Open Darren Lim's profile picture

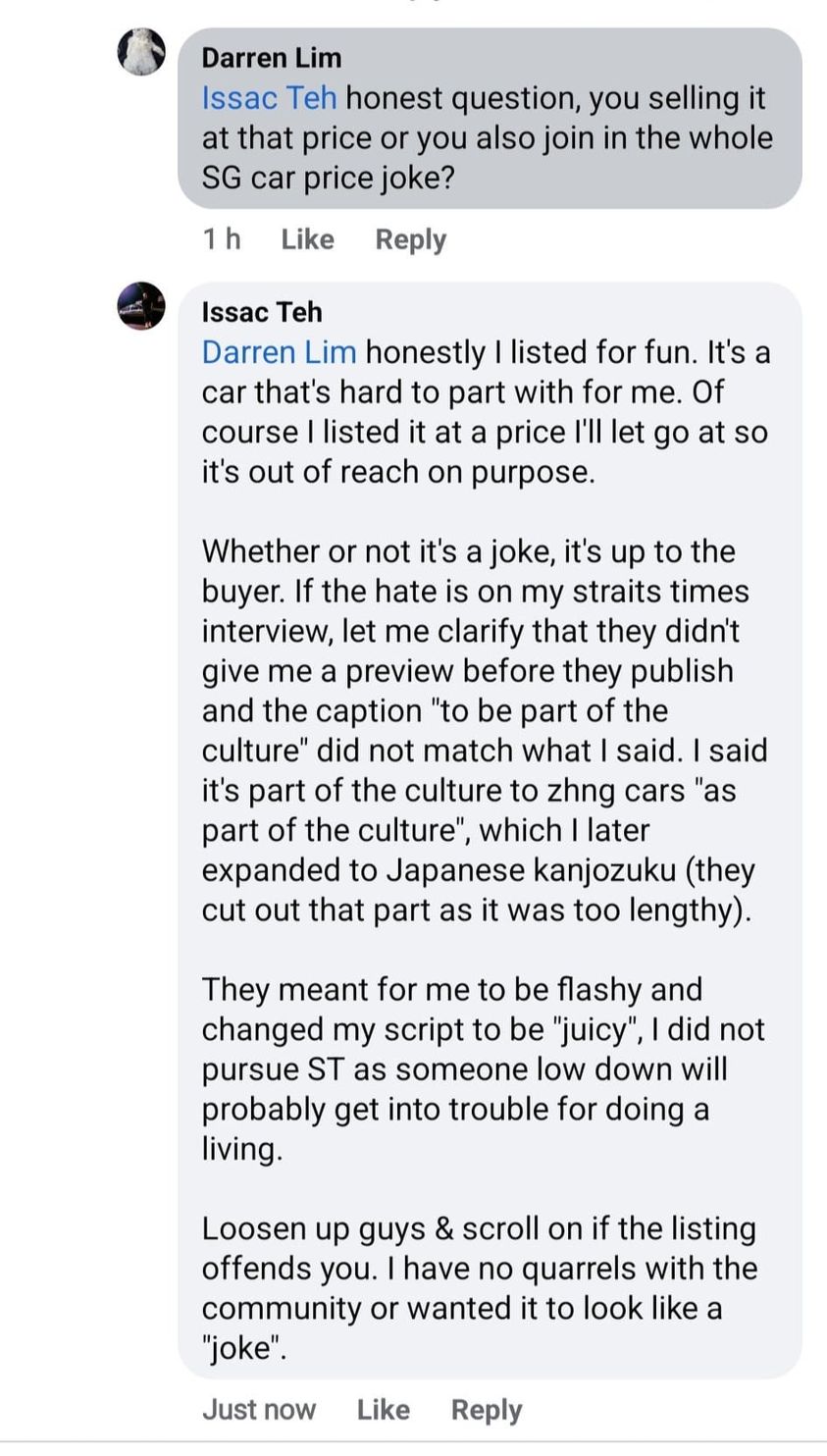pyautogui.click(x=141, y=52)
